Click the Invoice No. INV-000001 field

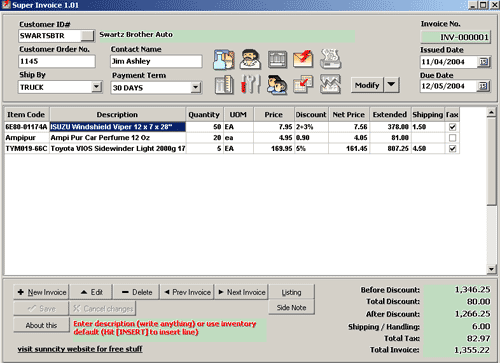[456, 37]
